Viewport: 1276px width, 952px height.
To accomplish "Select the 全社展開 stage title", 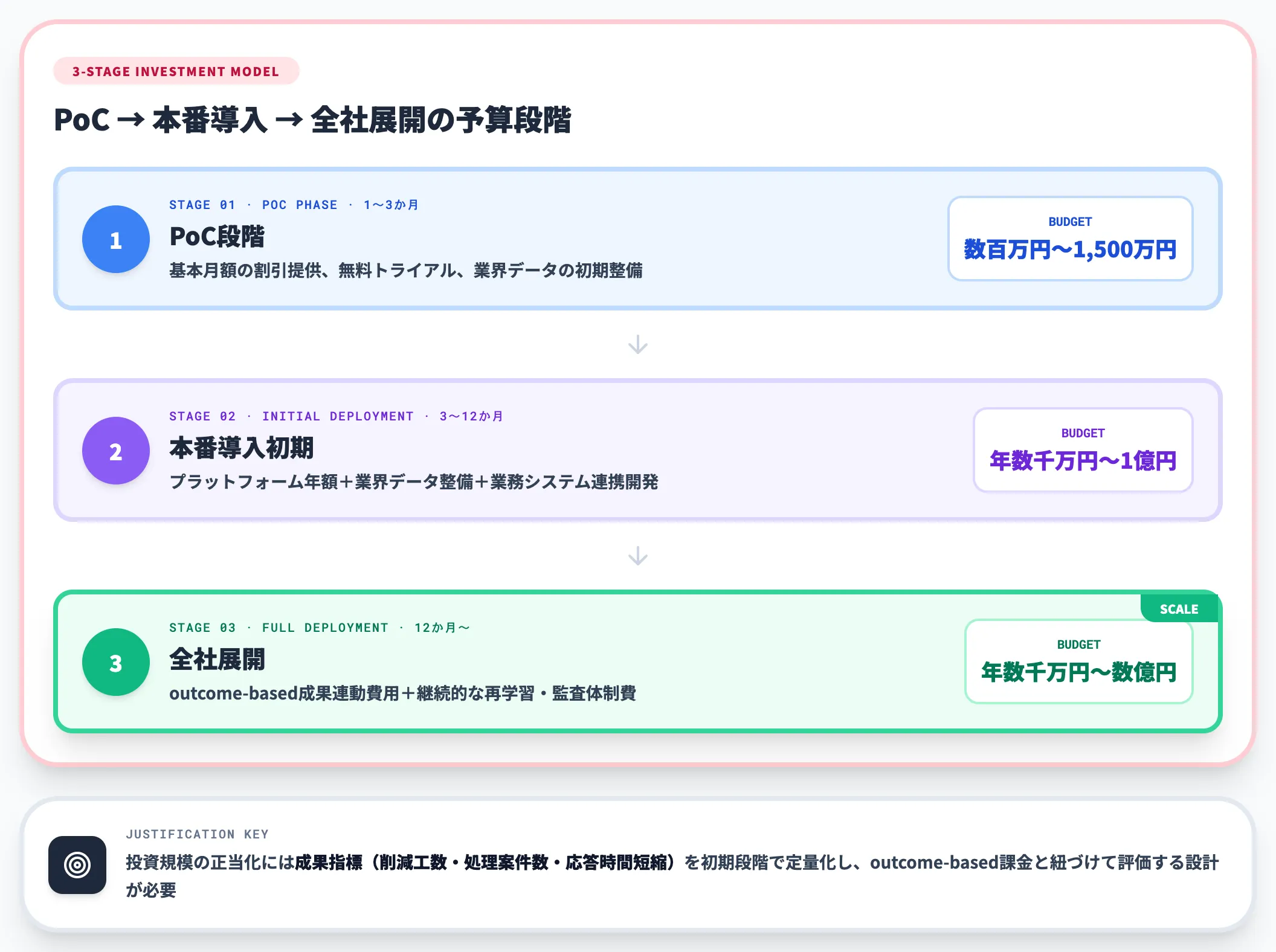I will [217, 659].
